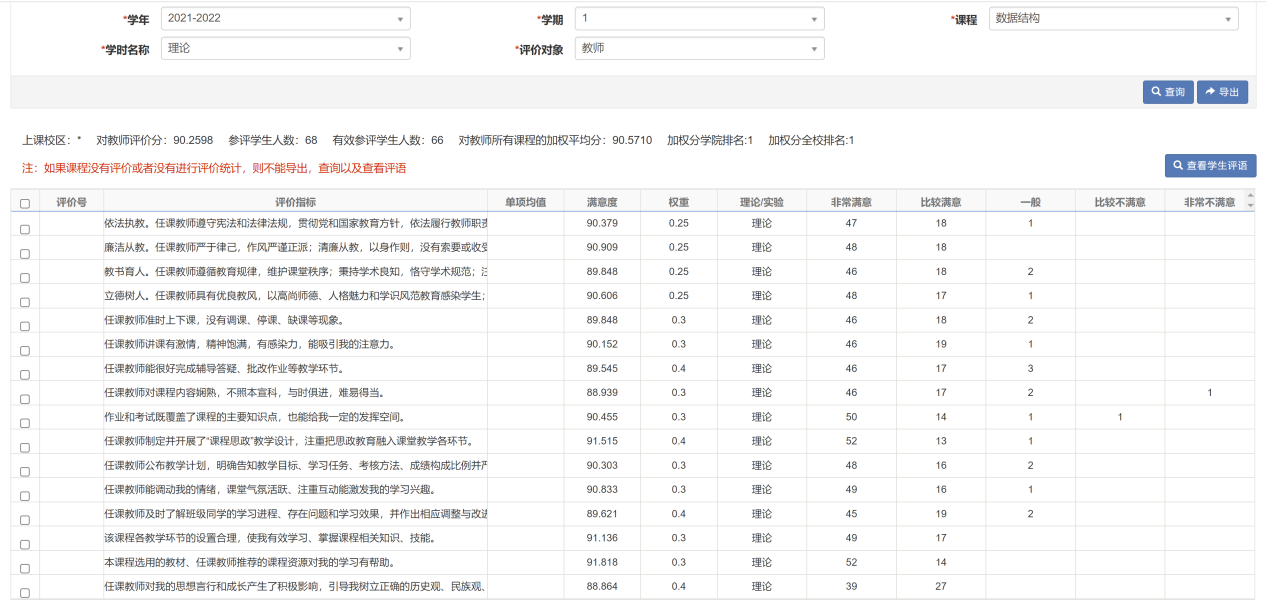Select satisfaction value 91.515

point(602,441)
